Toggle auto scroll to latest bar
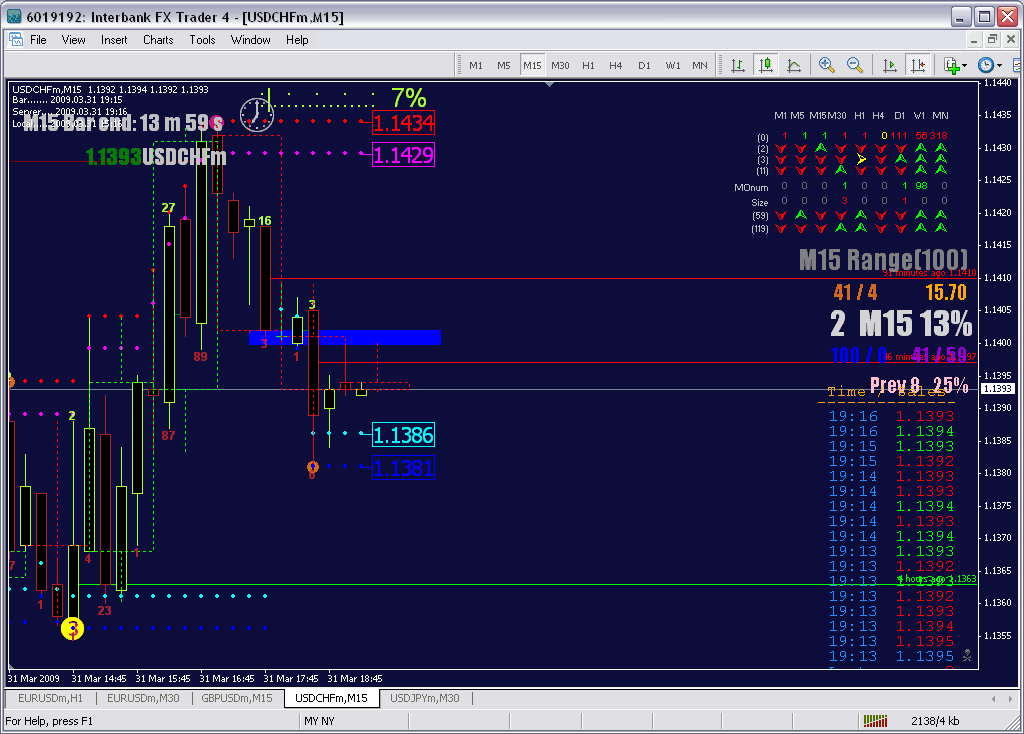1024x734 pixels. [889, 65]
